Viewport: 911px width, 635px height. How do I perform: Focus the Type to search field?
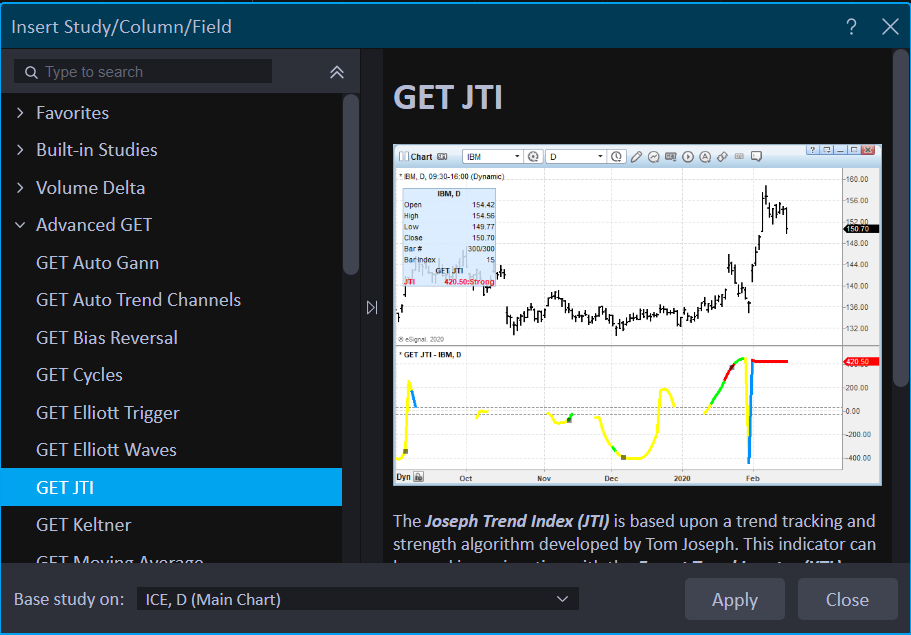[143, 71]
